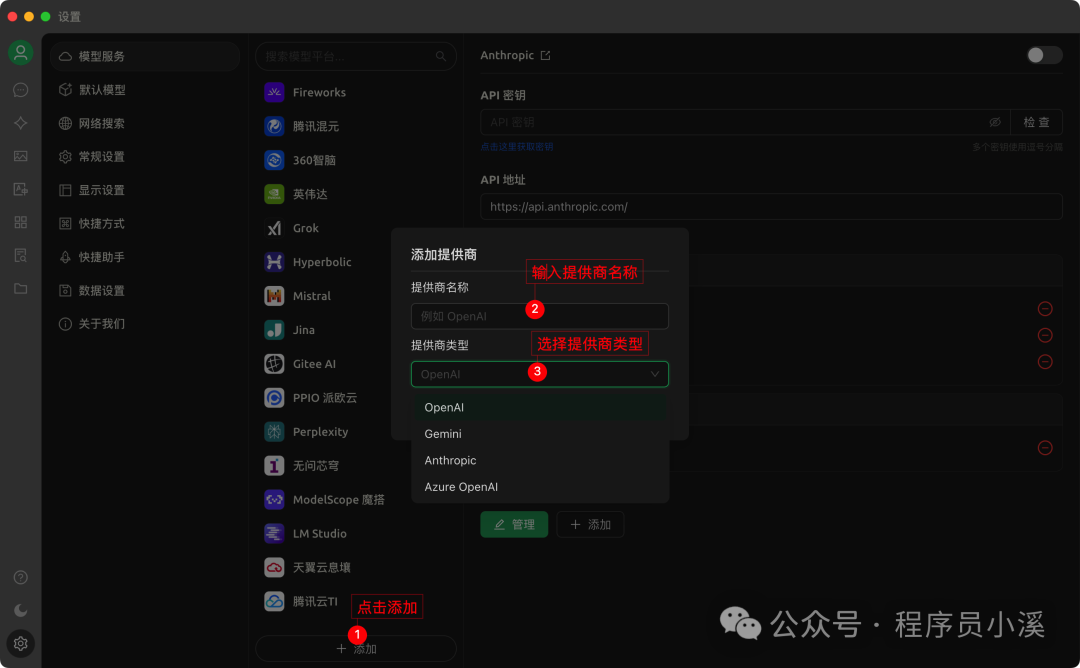This screenshot has height=668, width=1080.
Task: Open the chat assistant icon in sidebar
Action: [x=21, y=90]
